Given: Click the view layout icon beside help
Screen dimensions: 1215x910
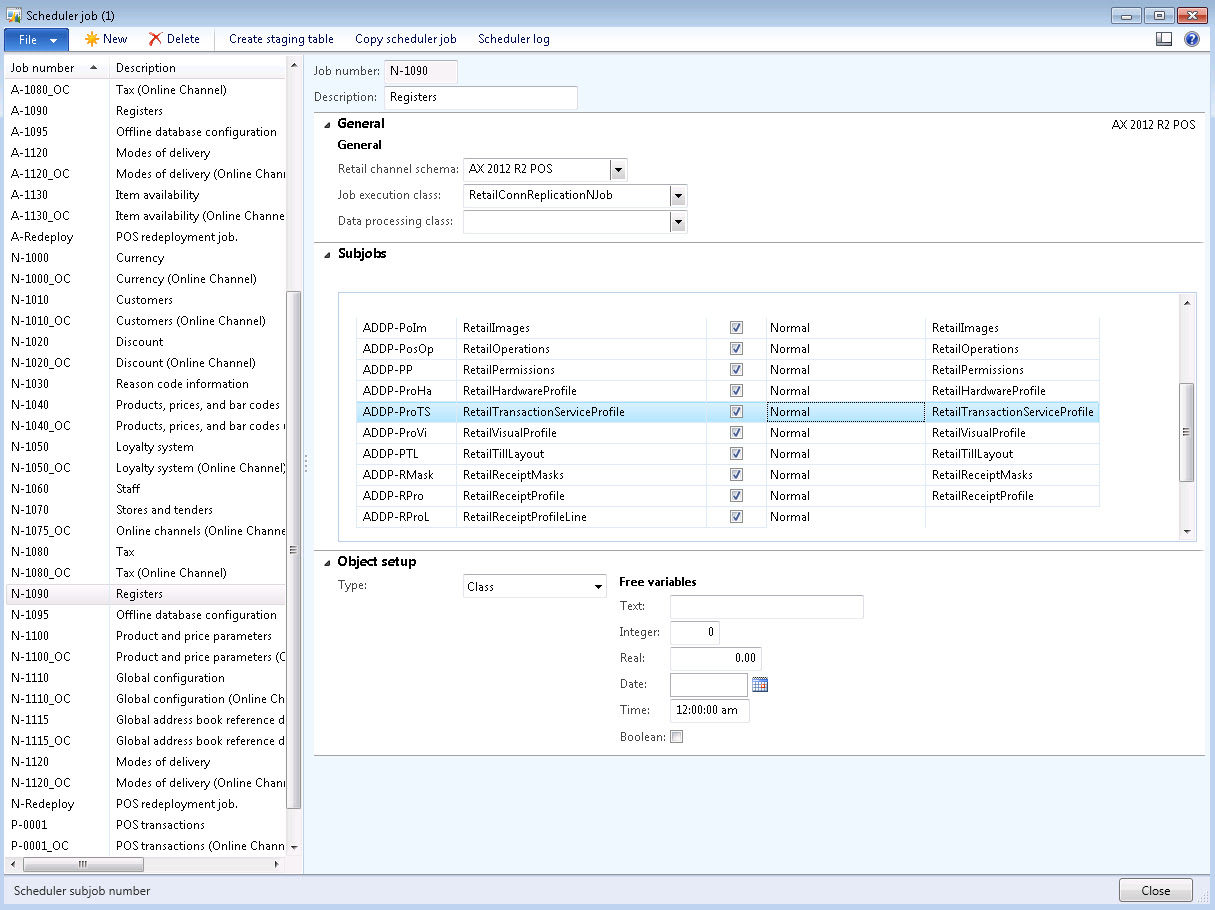Looking at the screenshot, I should pyautogui.click(x=1163, y=39).
